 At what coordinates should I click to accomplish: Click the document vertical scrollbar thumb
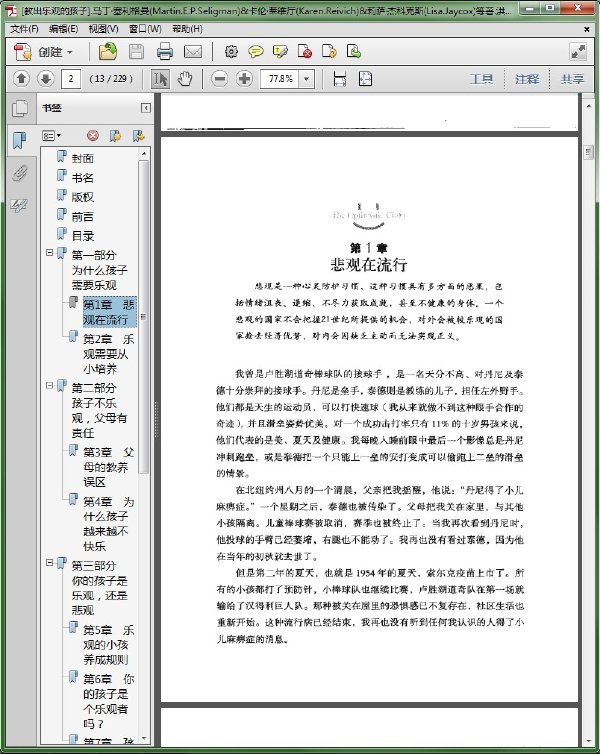tap(588, 152)
